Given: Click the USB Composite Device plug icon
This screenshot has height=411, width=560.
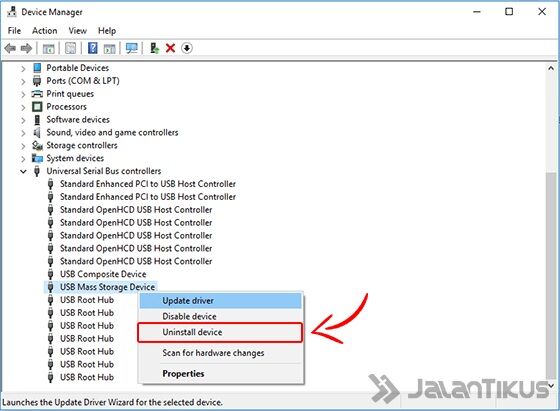Looking at the screenshot, I should click(51, 274).
